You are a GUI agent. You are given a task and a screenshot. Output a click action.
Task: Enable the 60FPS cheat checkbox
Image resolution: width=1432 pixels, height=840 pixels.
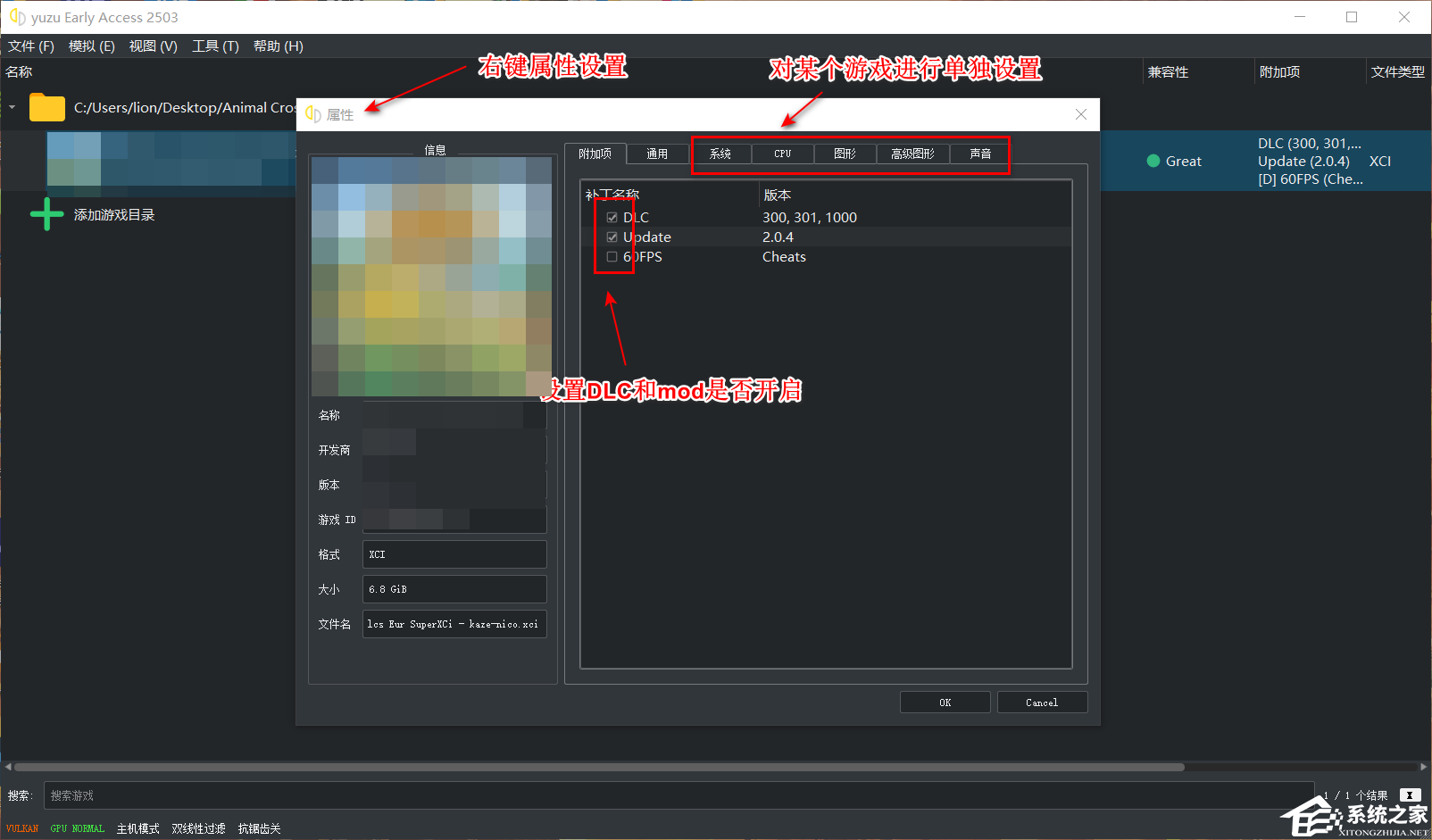point(612,256)
